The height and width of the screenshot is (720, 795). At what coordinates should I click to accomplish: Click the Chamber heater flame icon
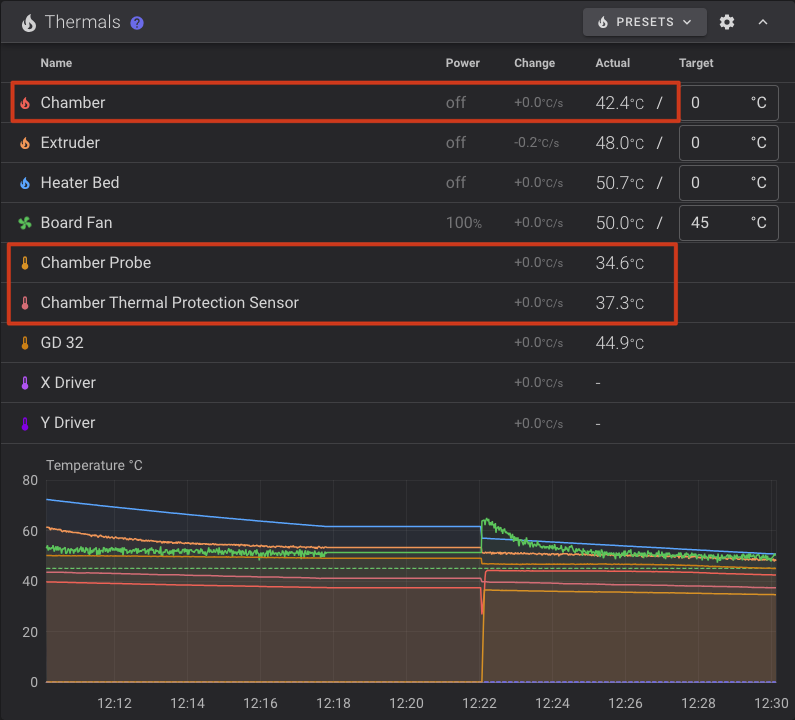coord(25,103)
